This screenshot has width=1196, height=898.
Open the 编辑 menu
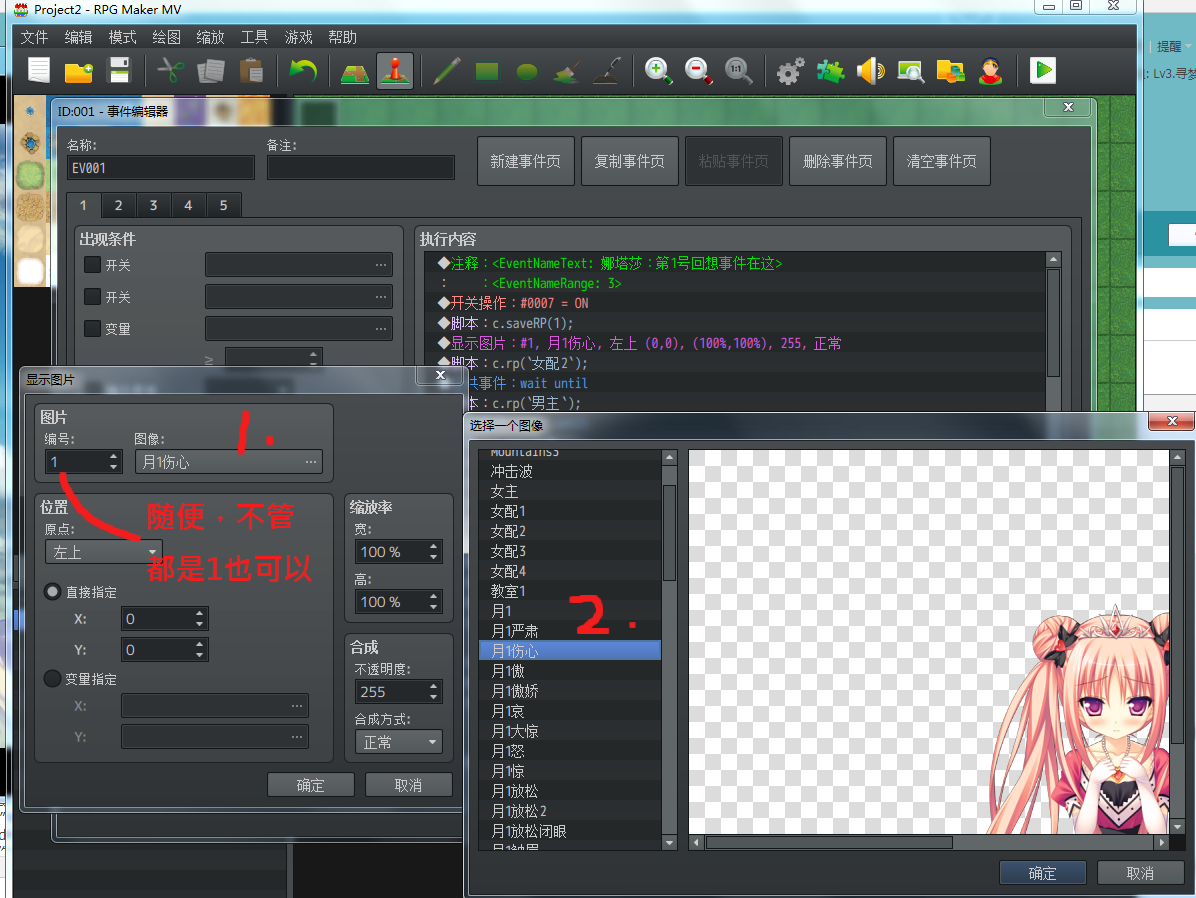(78, 37)
